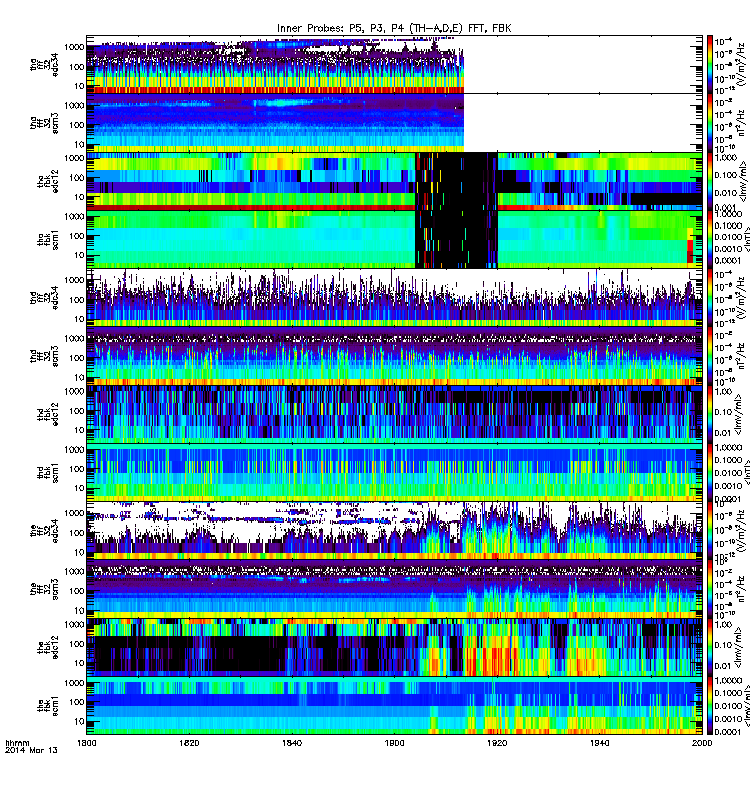Click the 100 frequency tick of the fbk edc12 panel
Image resolution: width=750 pixels, height=800 pixels.
click(77, 644)
